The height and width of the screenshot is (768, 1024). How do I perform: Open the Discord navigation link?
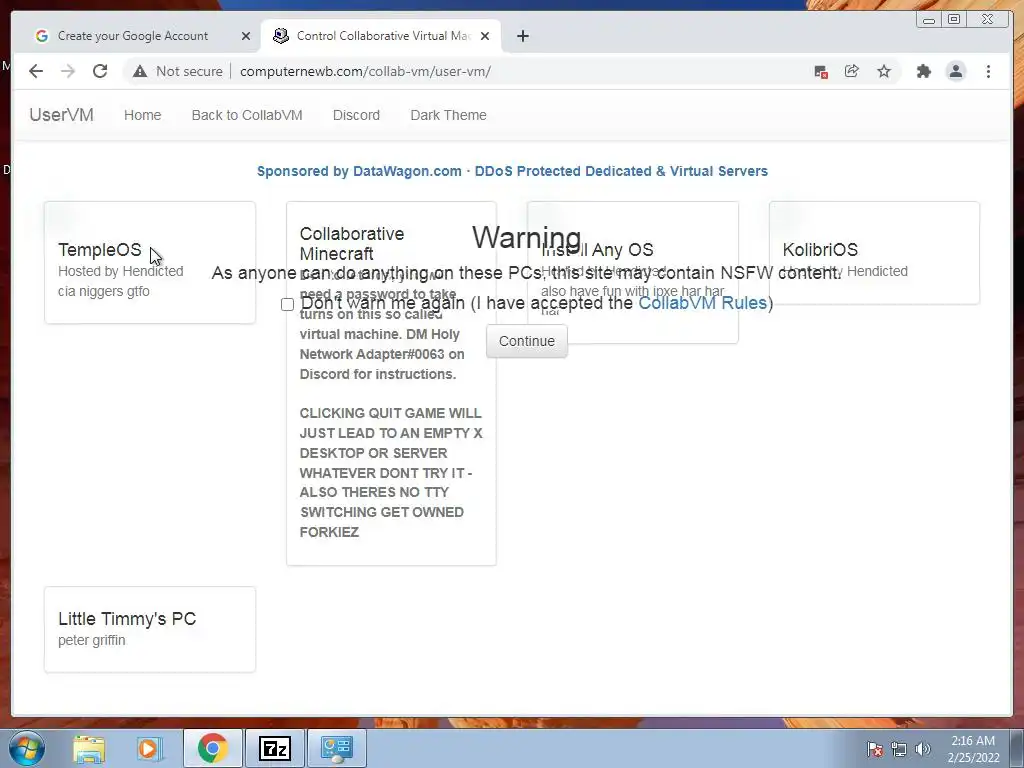click(356, 115)
